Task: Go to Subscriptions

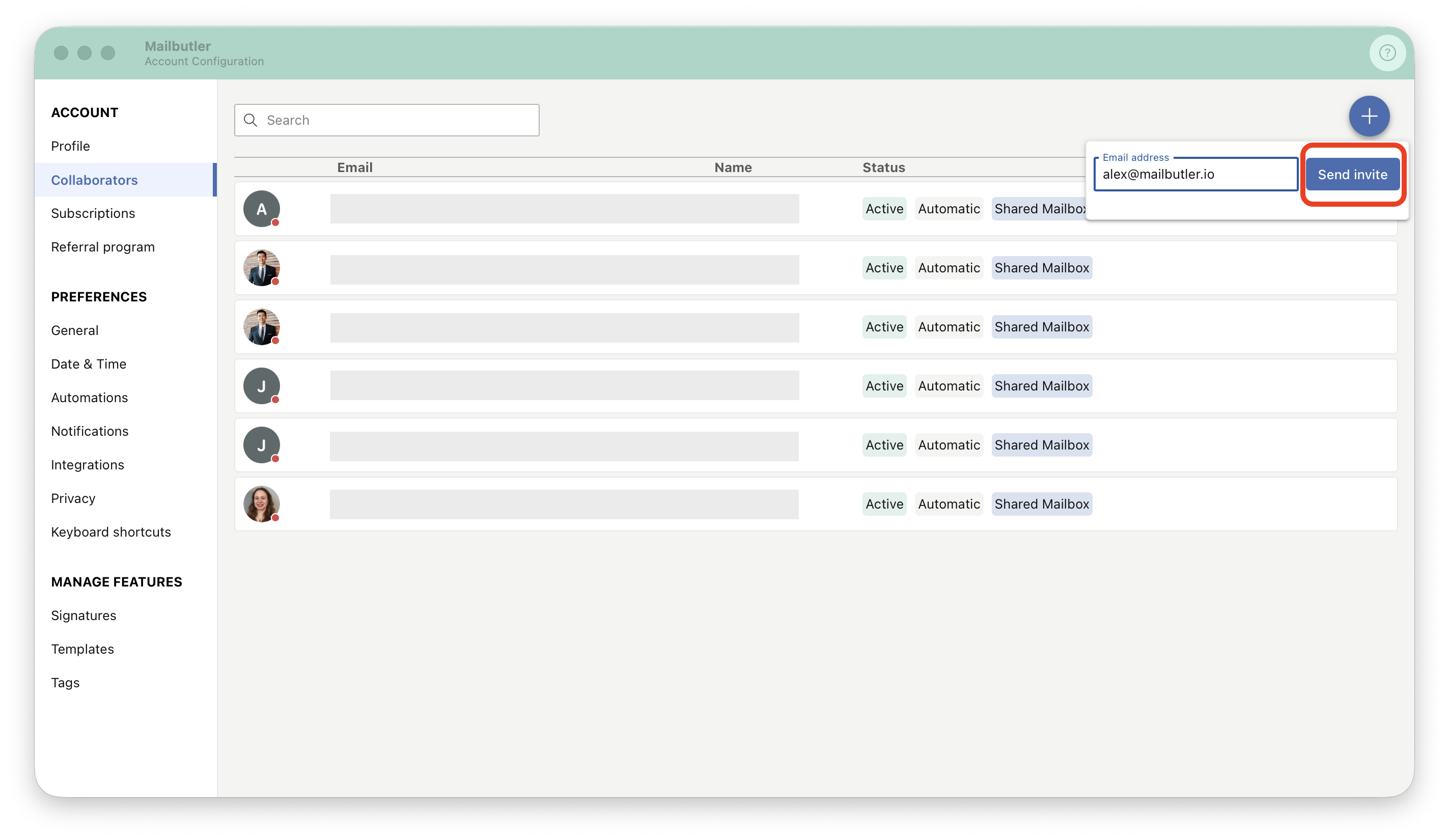Action: pyautogui.click(x=93, y=213)
